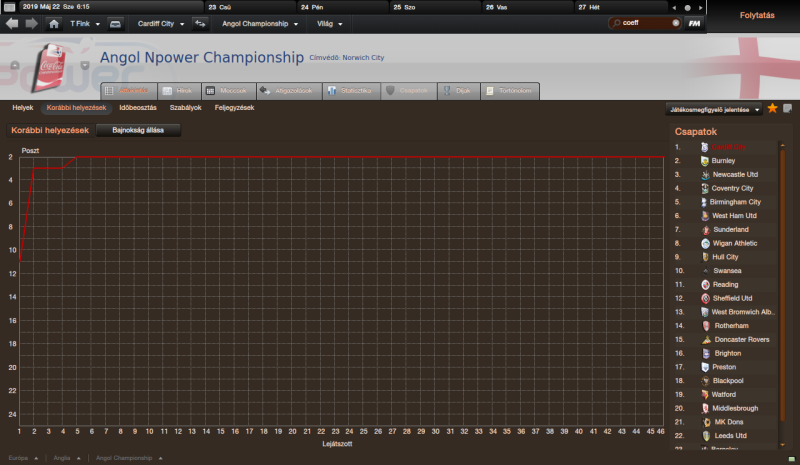Open Játékosmegfigyelő jelentése dropdown

coord(713,108)
